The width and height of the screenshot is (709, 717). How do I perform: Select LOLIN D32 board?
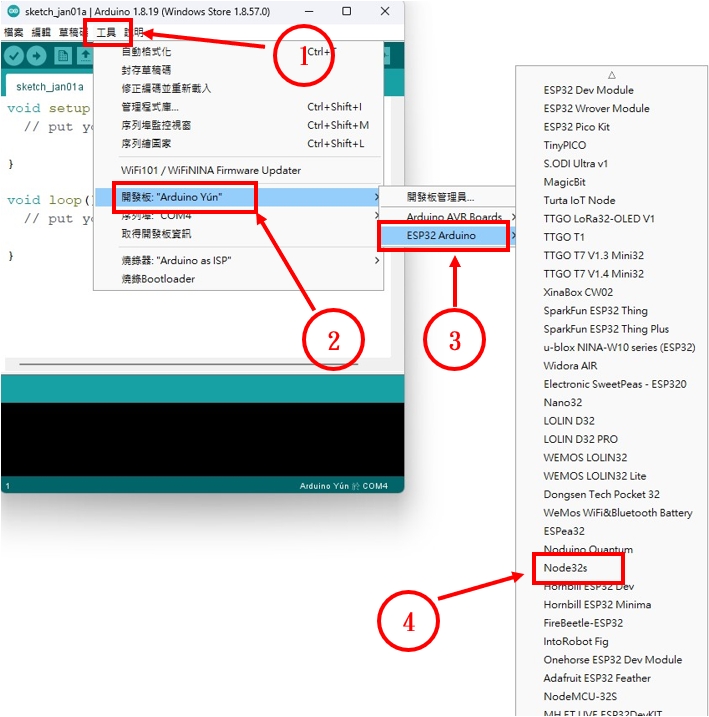[612, 421]
